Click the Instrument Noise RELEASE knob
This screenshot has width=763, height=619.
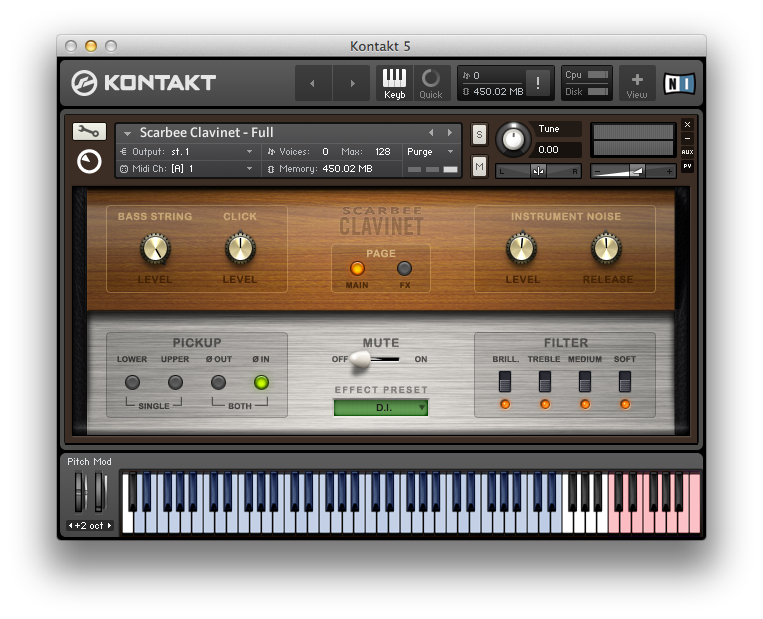point(606,249)
